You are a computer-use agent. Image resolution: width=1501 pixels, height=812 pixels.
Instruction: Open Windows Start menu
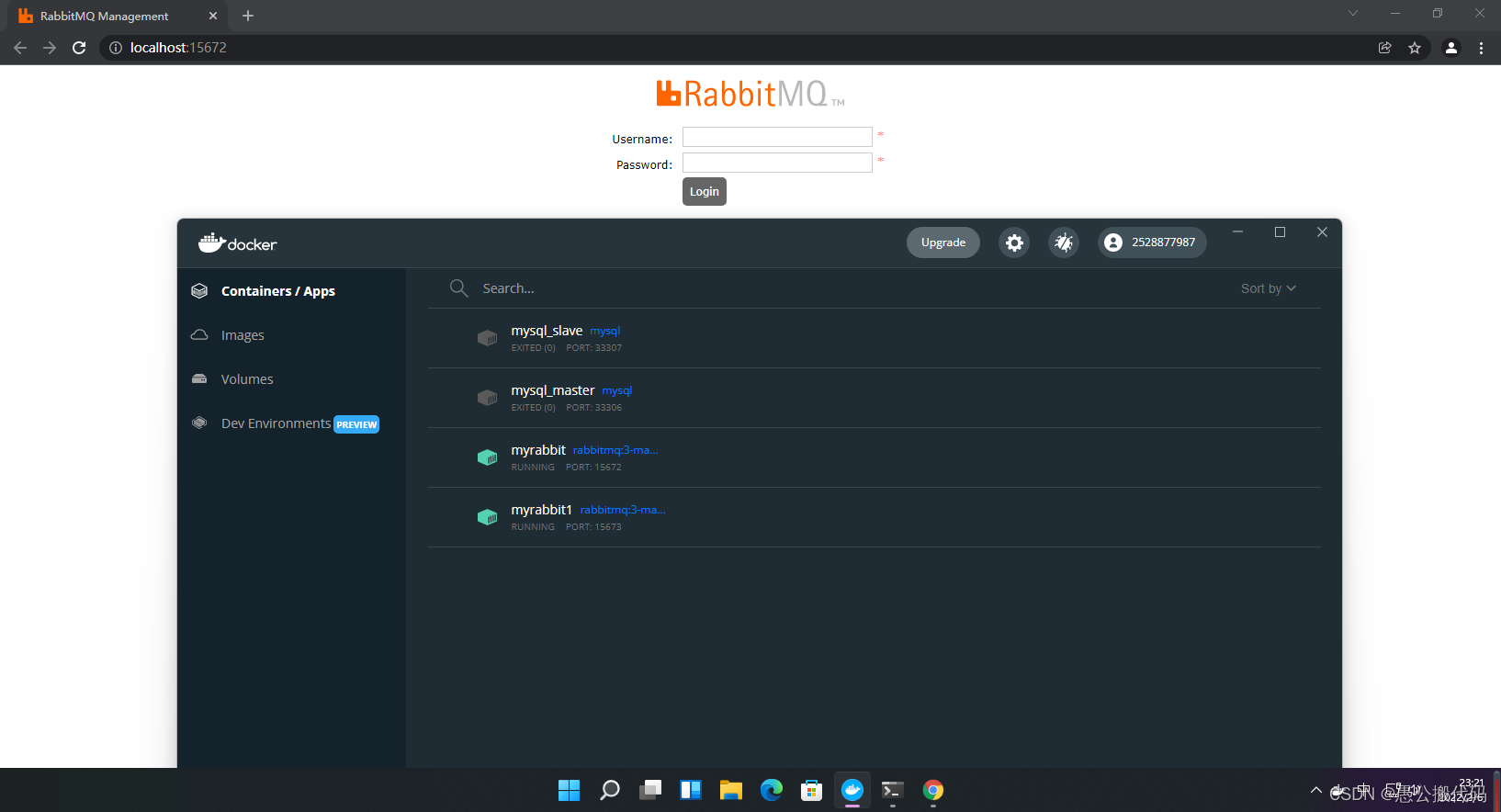pyautogui.click(x=570, y=790)
